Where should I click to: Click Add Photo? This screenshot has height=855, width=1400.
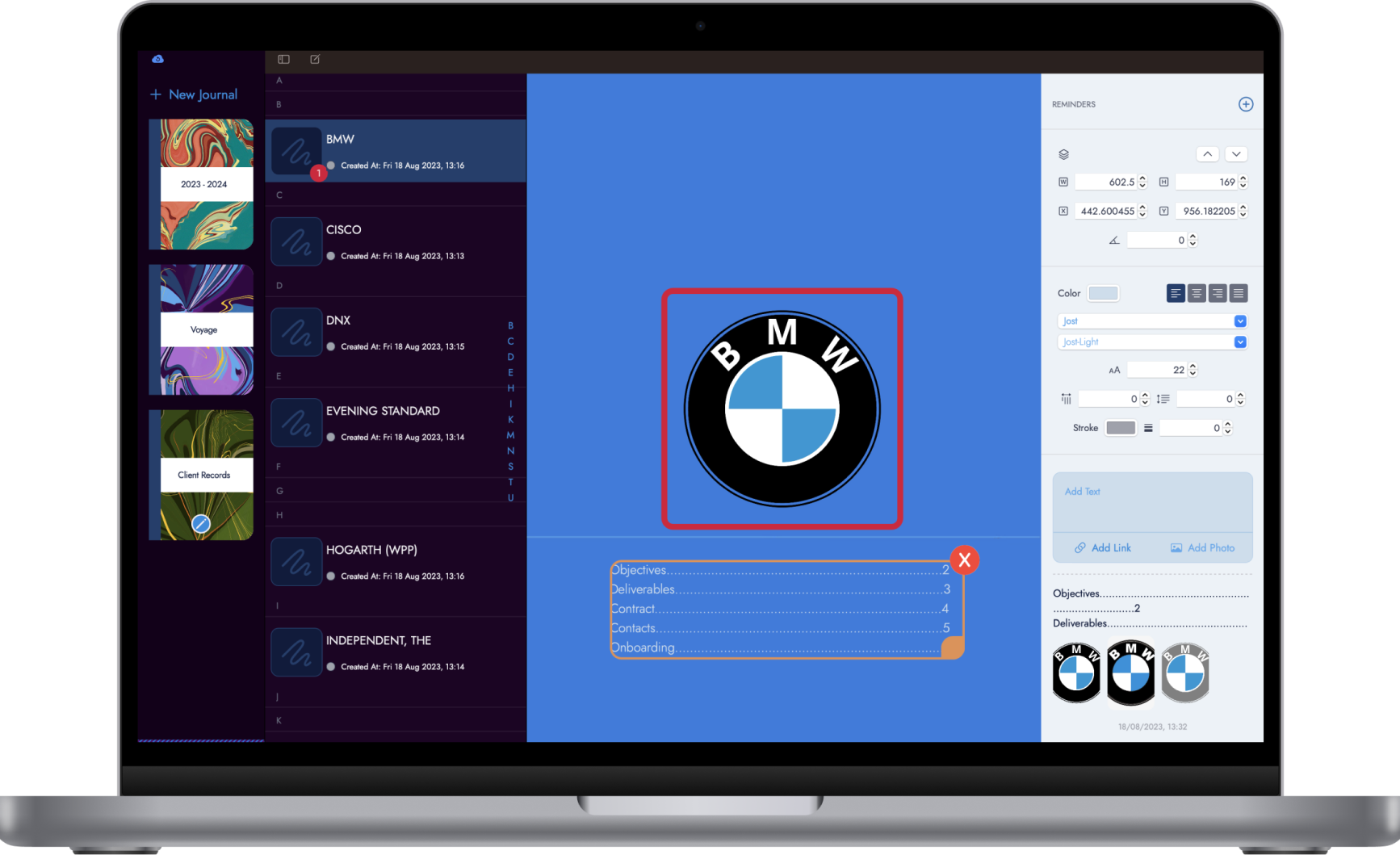[1203, 548]
